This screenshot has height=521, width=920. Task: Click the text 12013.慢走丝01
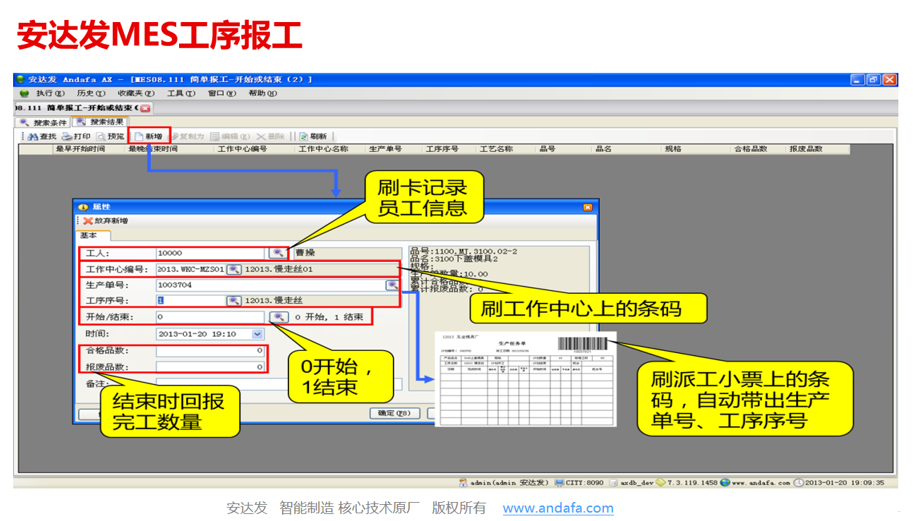[x=279, y=269]
